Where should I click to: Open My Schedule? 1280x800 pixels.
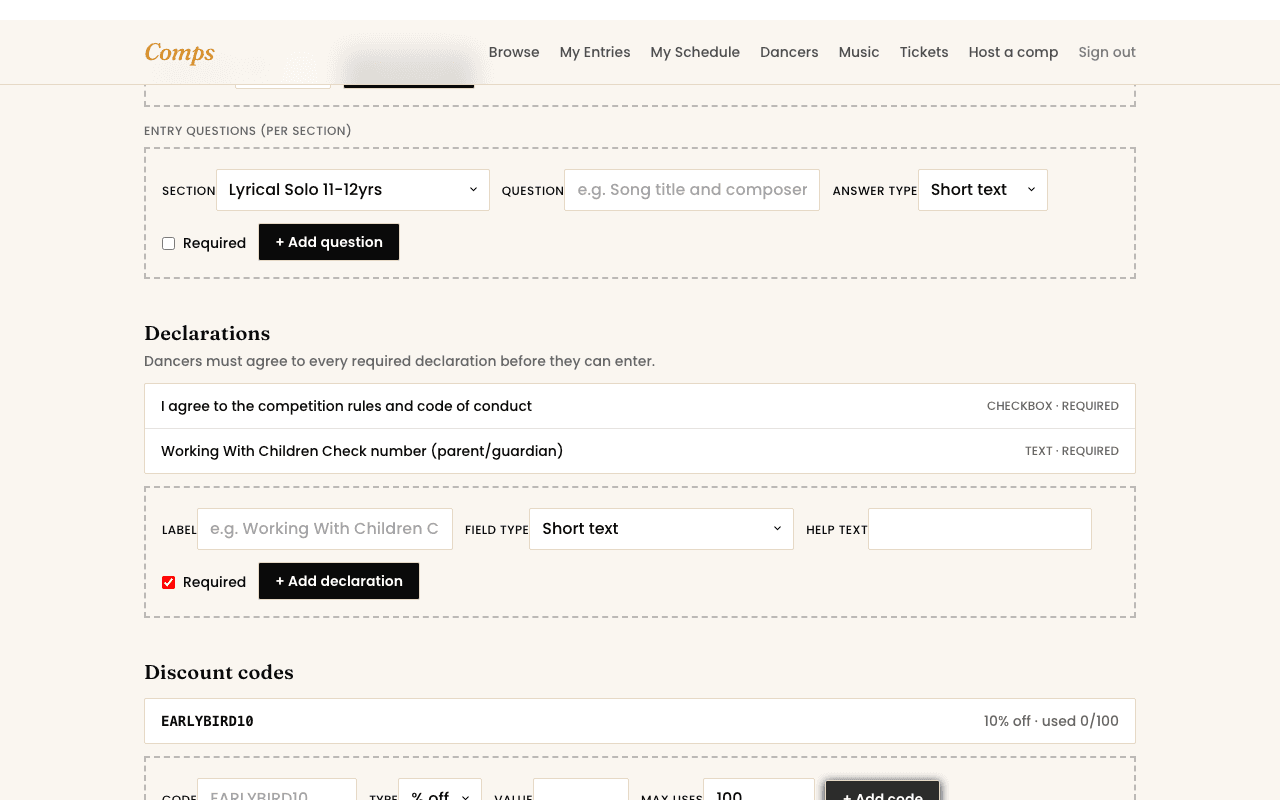pyautogui.click(x=695, y=52)
